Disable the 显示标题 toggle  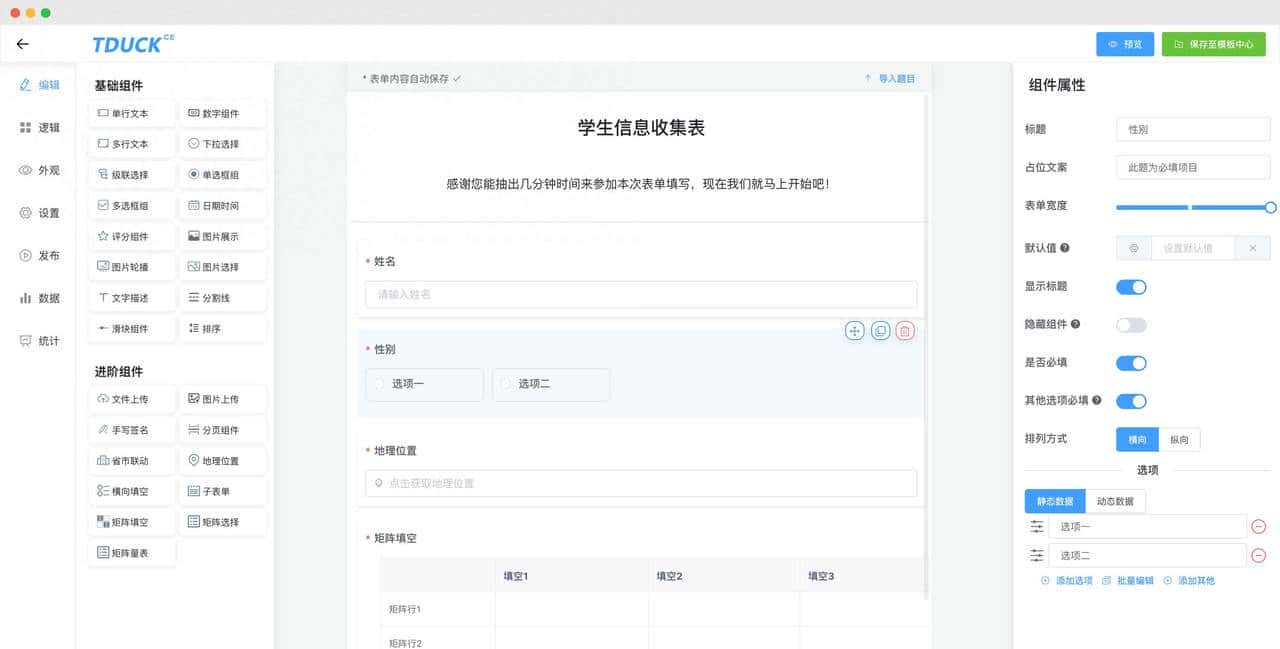pyautogui.click(x=1131, y=286)
